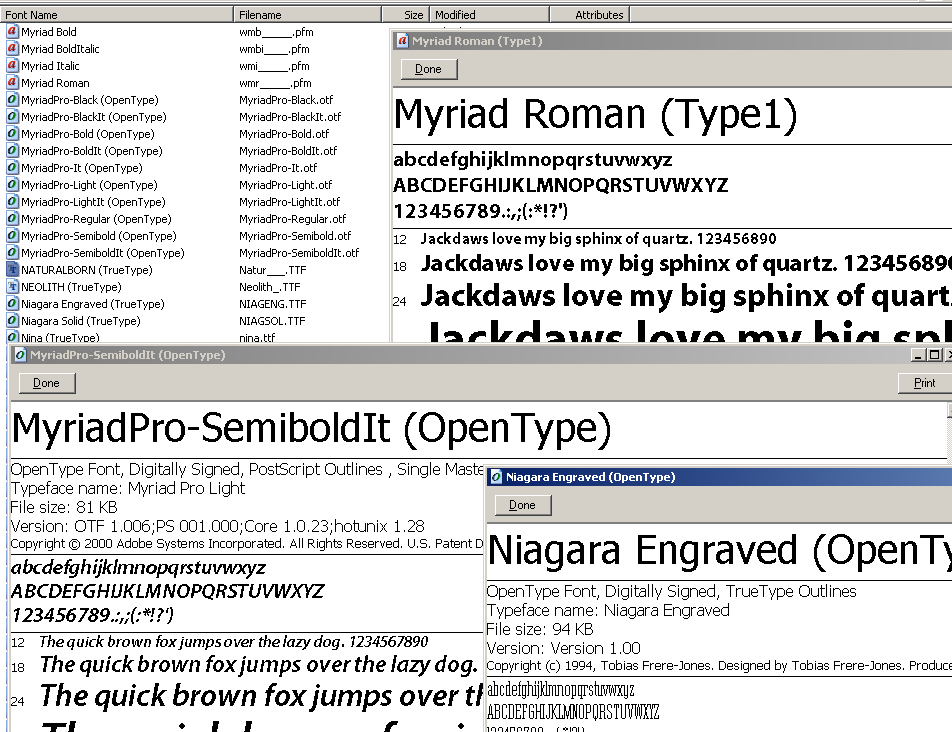Click the Myriad Roman window title bar

click(673, 41)
